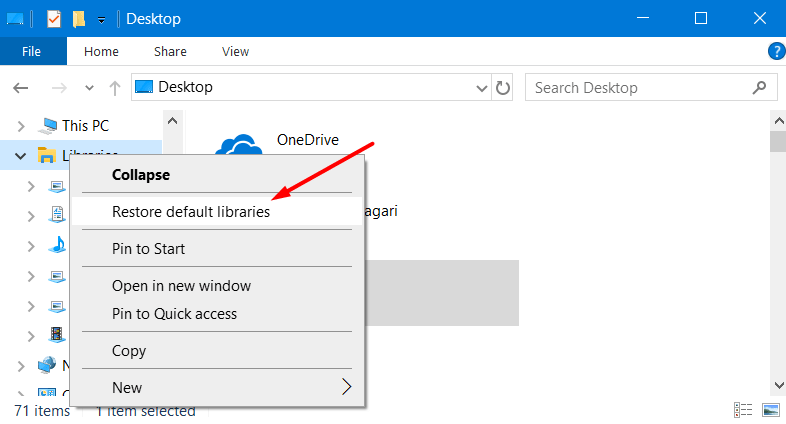Click the Back navigation arrow
Viewport: 786px width, 424px height.
click(x=21, y=88)
